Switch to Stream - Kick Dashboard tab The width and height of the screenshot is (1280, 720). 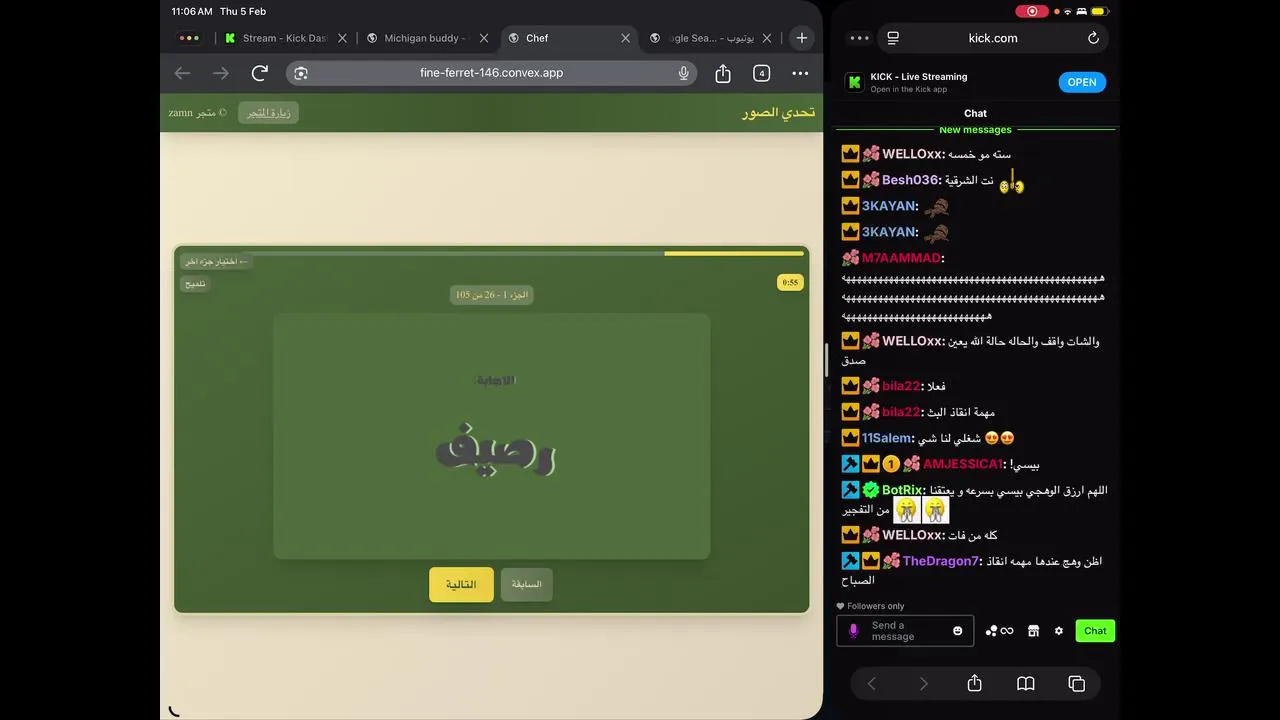click(285, 38)
